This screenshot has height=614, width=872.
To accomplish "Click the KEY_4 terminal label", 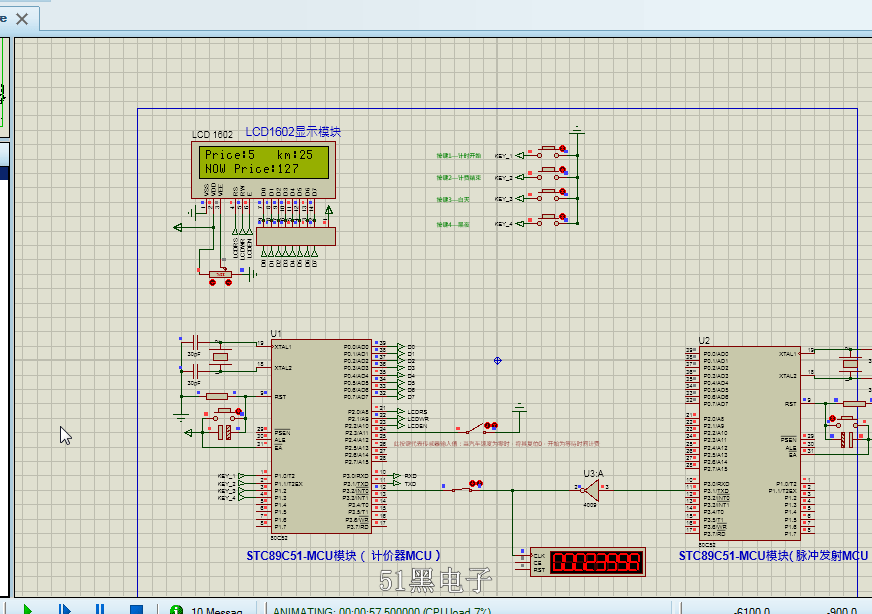I will click(x=503, y=224).
